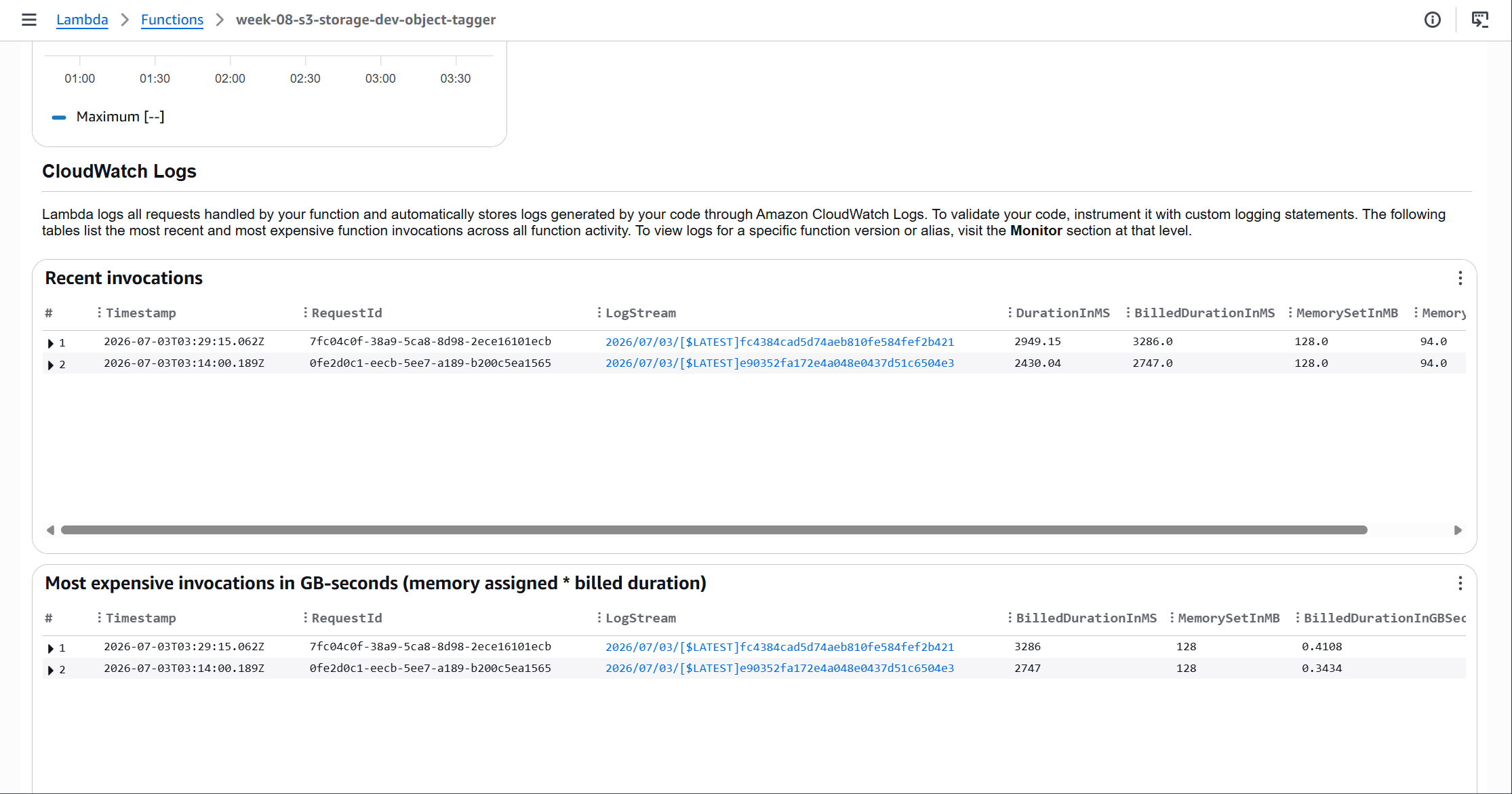Viewport: 1512px width, 794px height.
Task: Open Most expensive invocations options menu
Action: click(x=1460, y=583)
